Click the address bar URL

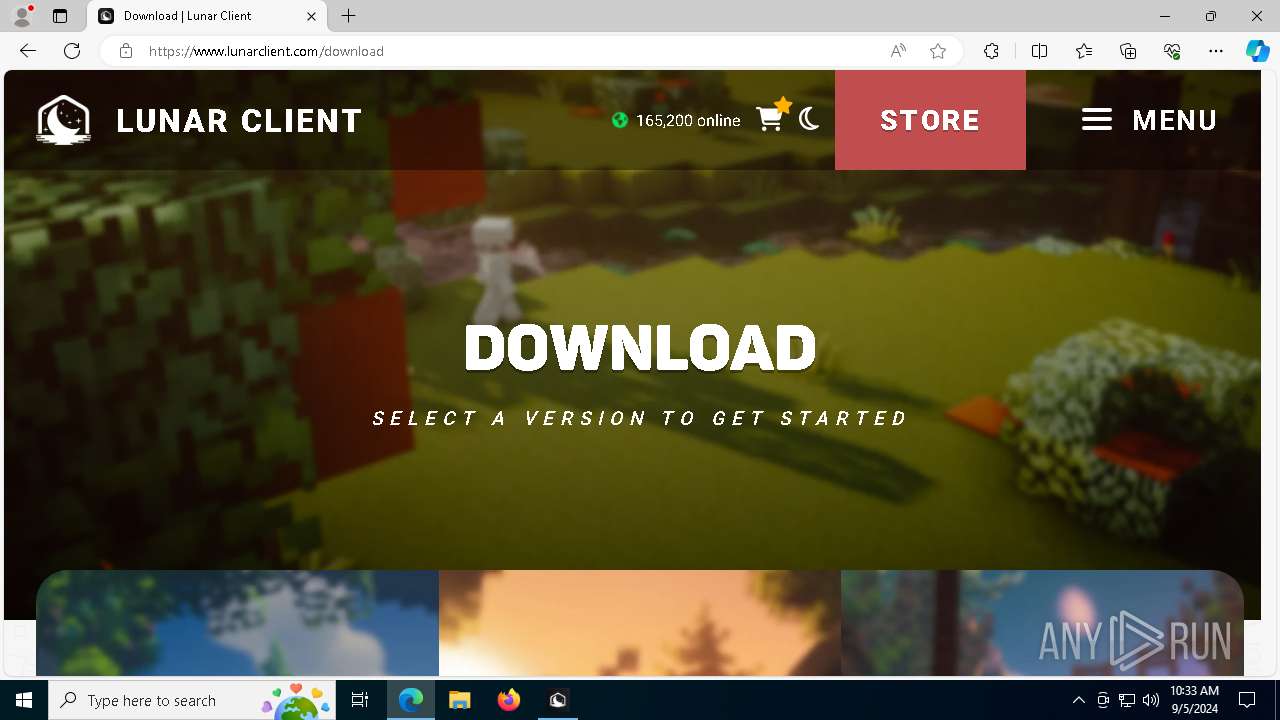266,51
